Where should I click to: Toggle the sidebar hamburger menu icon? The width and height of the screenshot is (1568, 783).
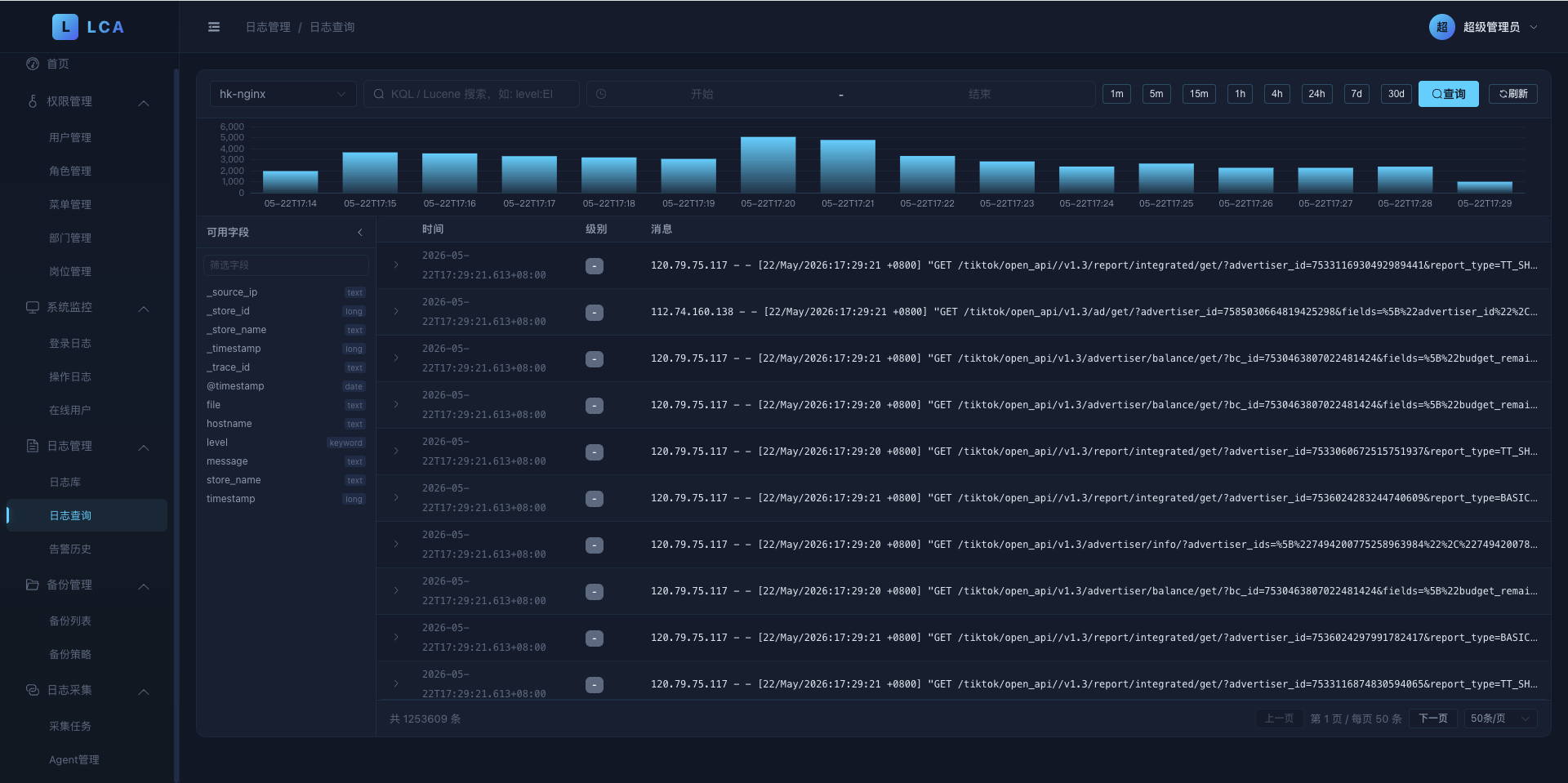[x=214, y=27]
